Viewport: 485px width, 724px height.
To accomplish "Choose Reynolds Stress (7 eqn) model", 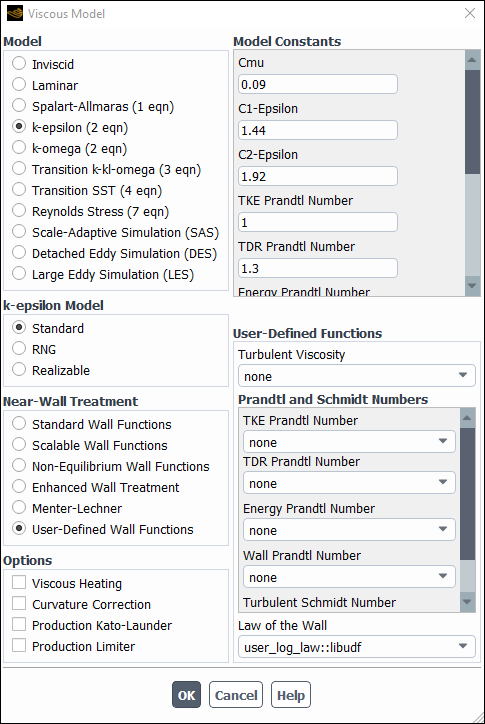I will click(x=19, y=211).
